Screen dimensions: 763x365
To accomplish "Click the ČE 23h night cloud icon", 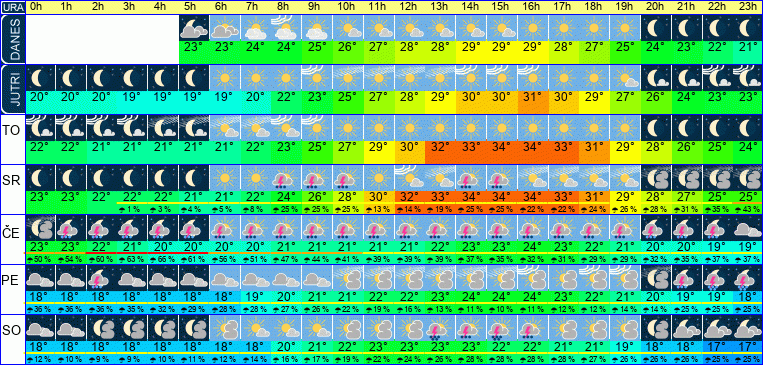I will (x=748, y=228).
